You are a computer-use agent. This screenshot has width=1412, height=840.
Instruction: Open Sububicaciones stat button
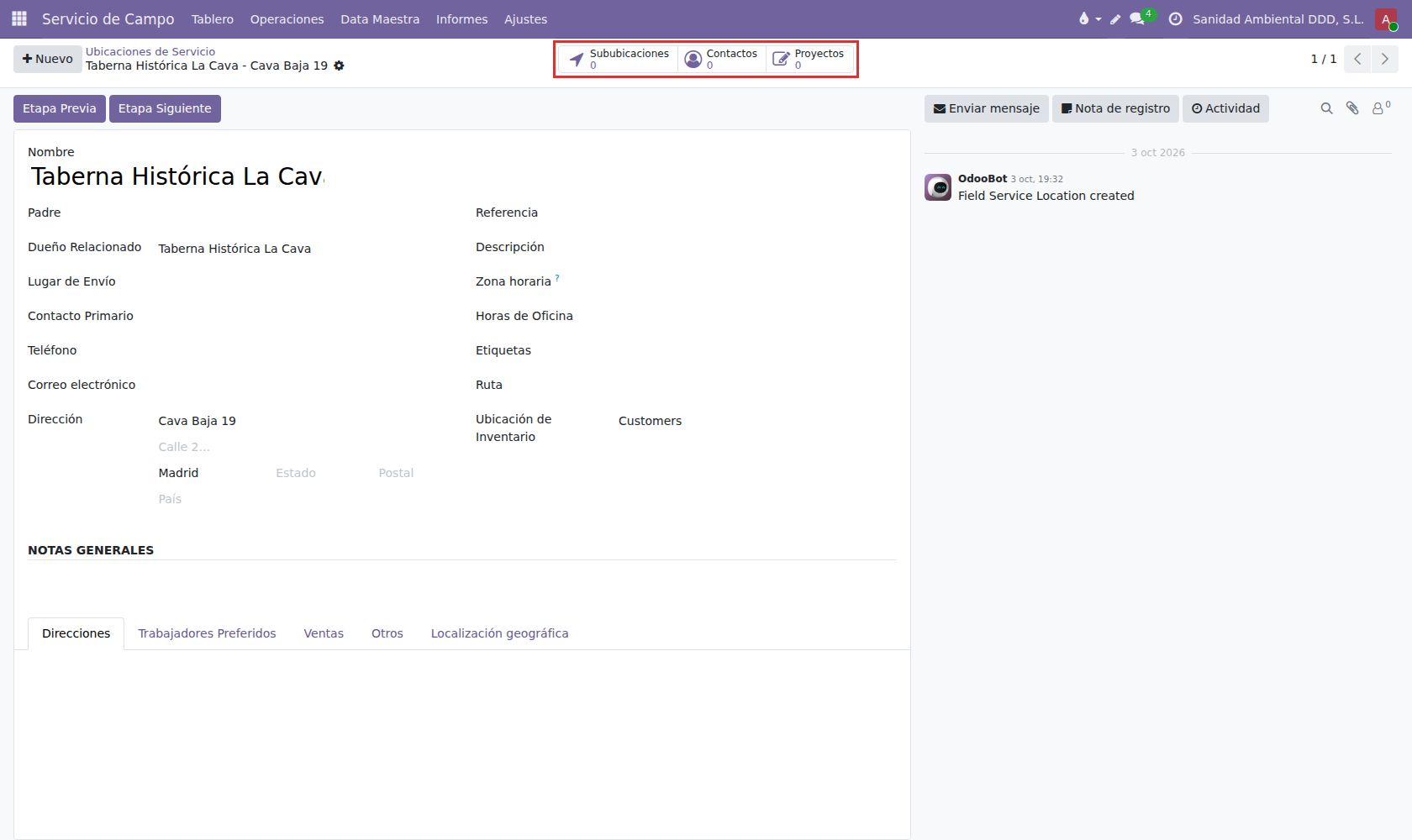coord(619,59)
